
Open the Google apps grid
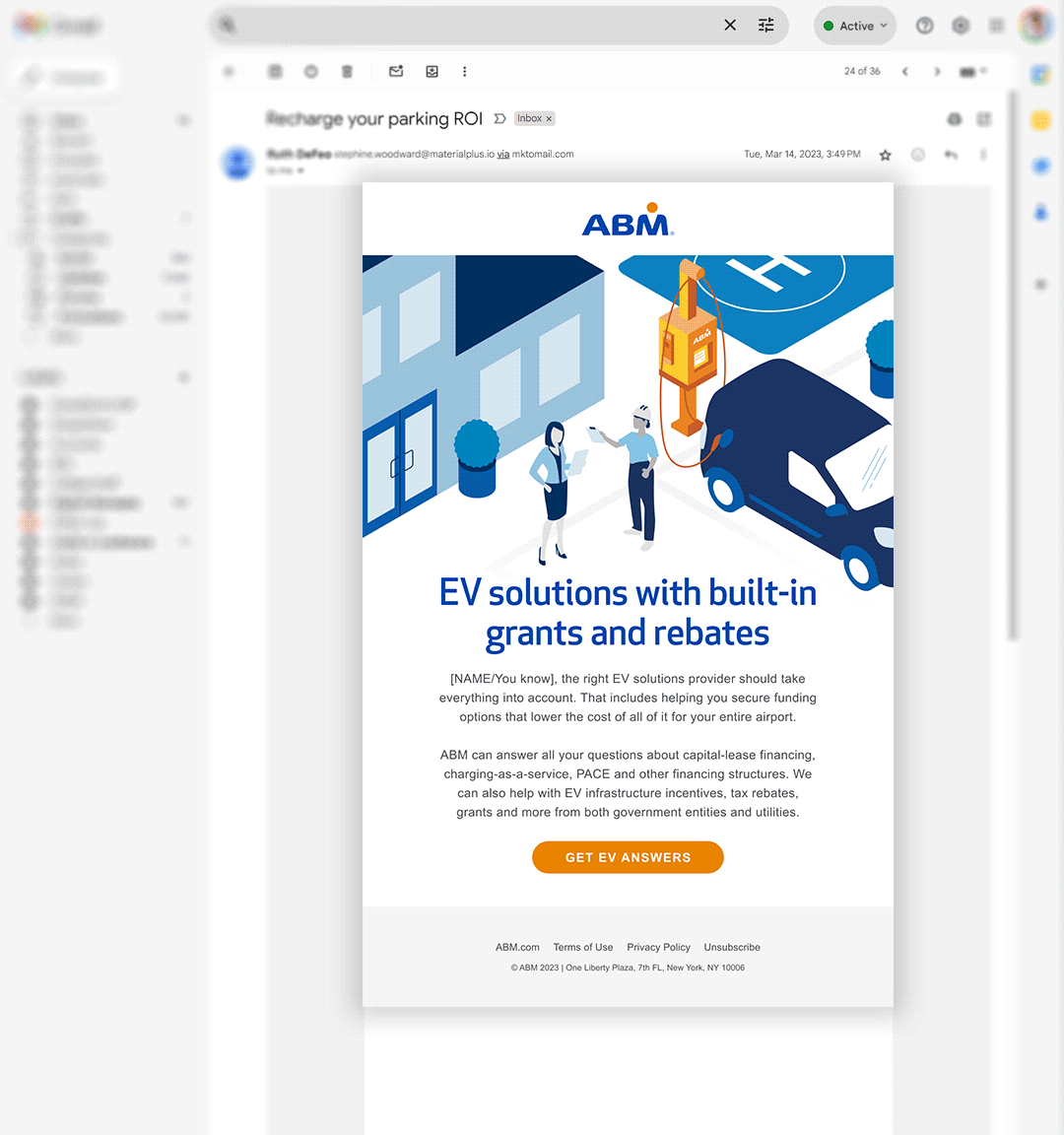(997, 26)
